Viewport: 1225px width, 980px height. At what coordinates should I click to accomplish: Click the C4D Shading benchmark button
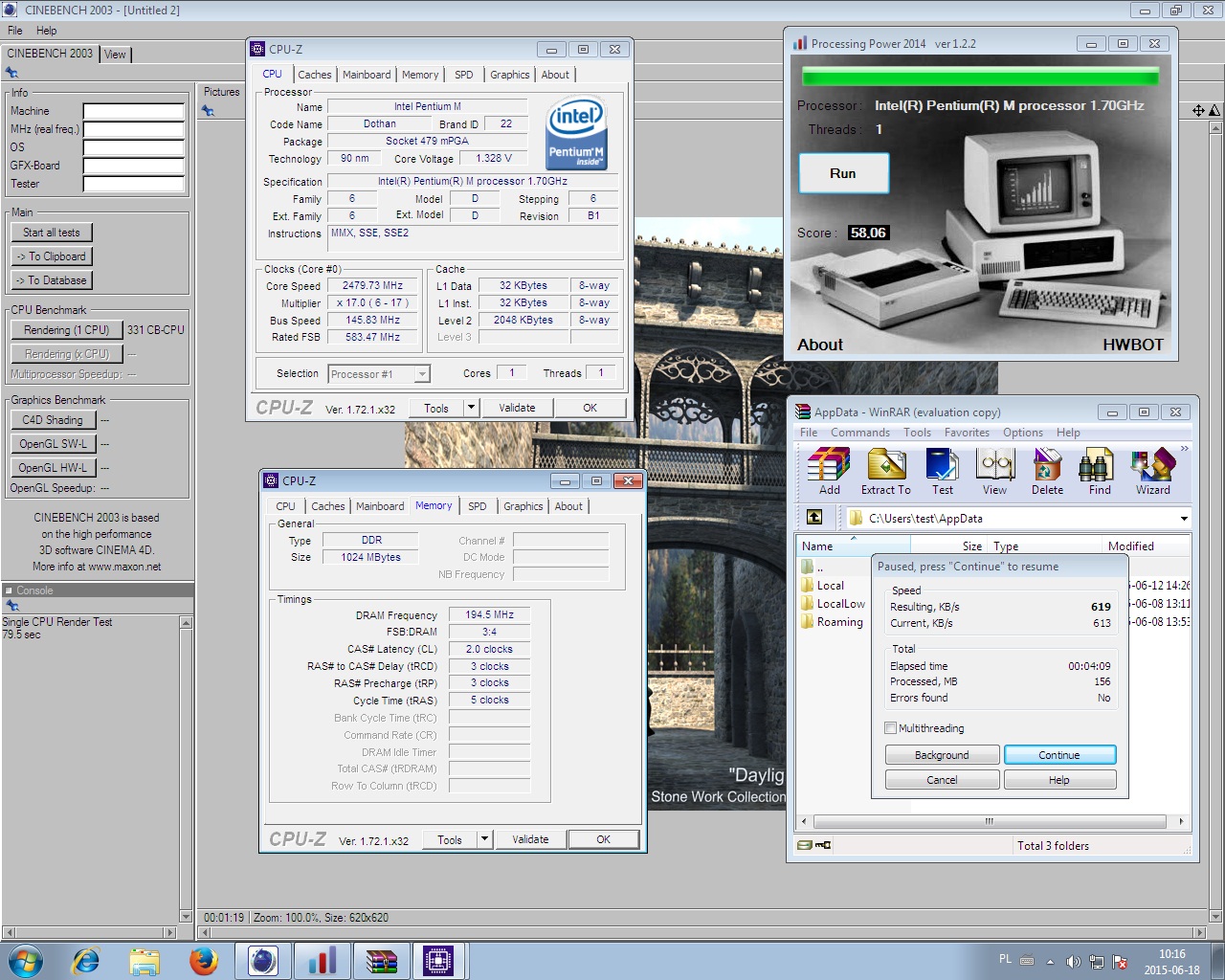(53, 420)
